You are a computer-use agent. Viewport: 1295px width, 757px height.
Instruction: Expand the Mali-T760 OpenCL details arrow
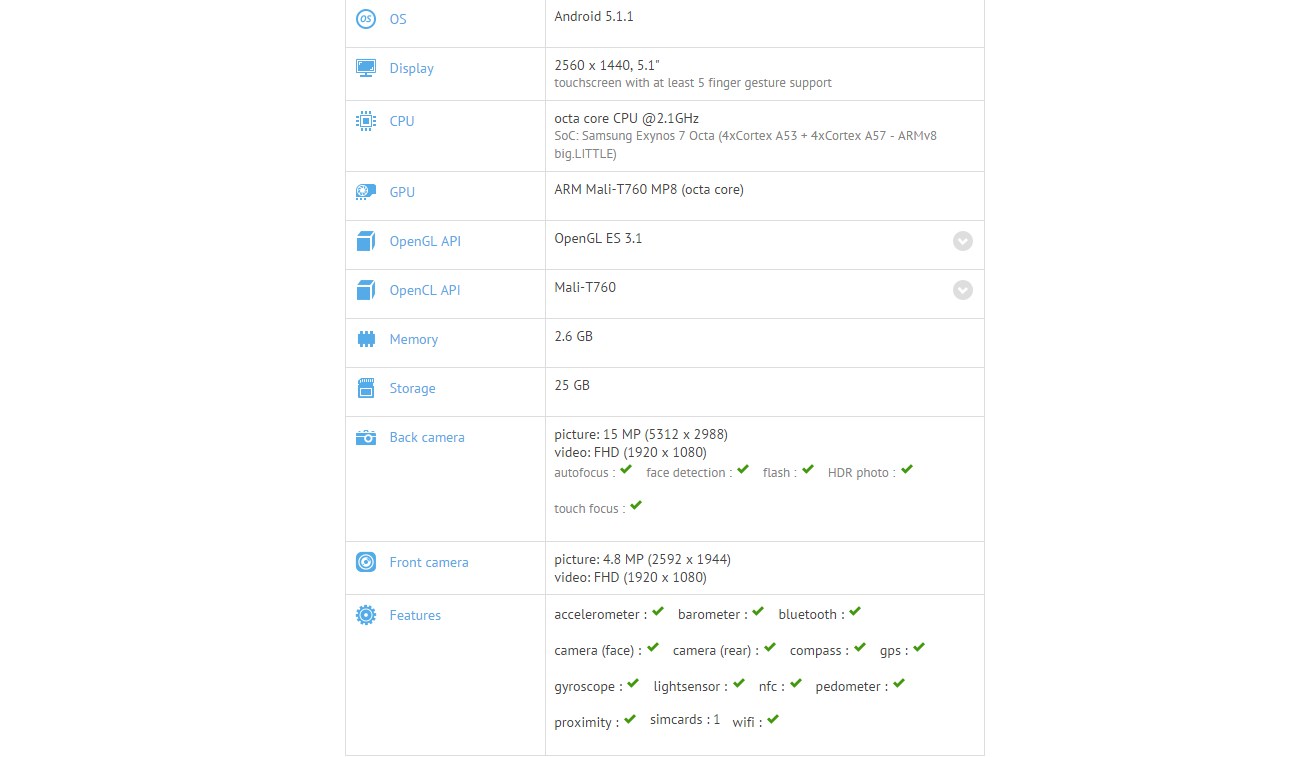963,290
